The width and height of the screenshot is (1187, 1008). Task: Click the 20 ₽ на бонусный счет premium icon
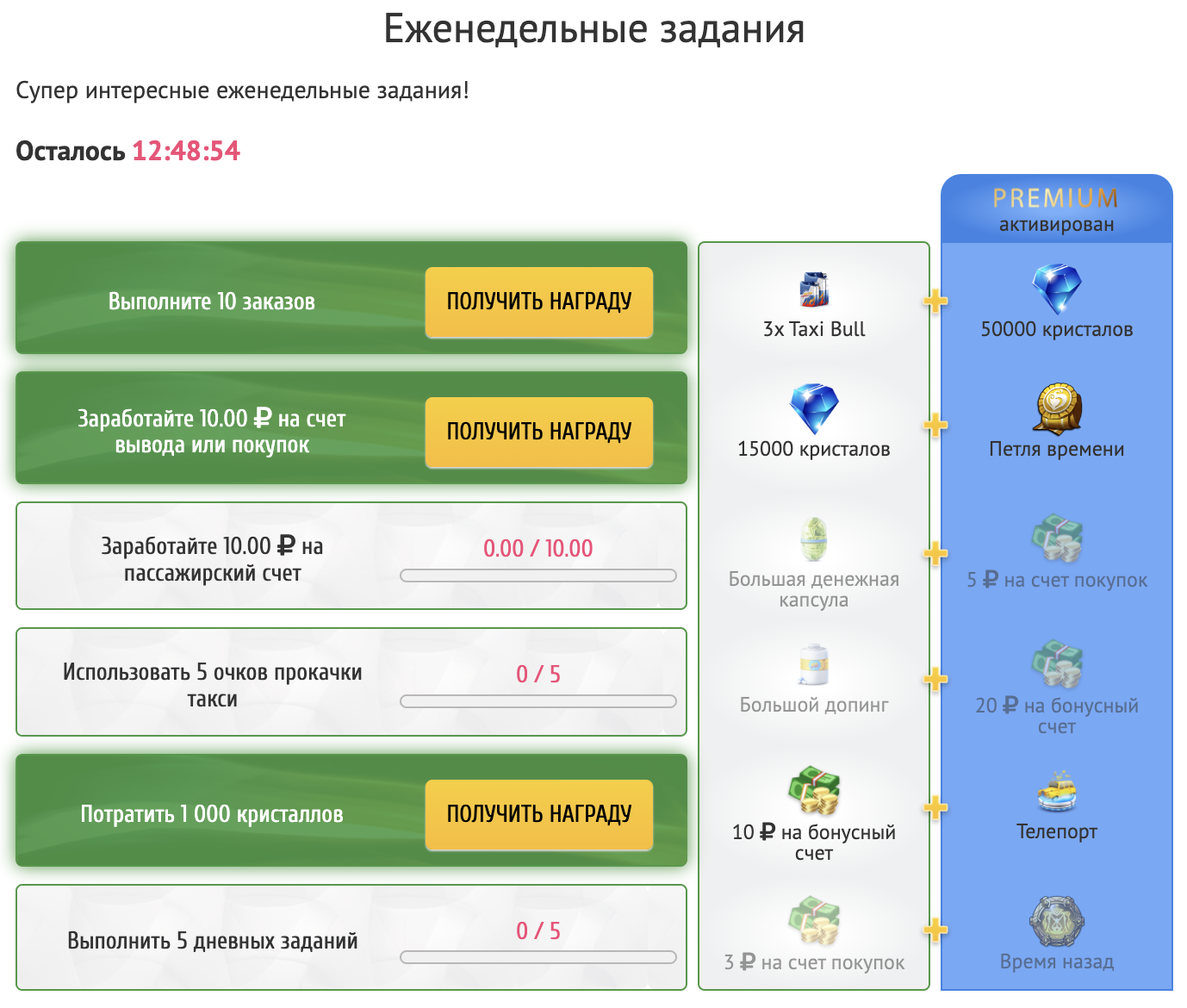tap(1056, 664)
